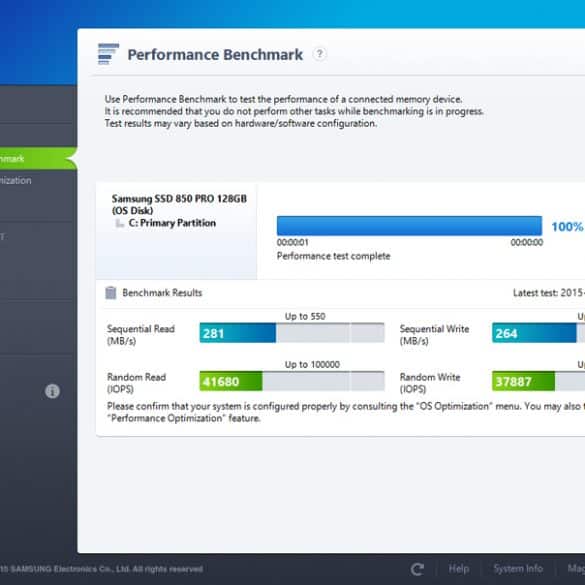Screen dimensions: 585x585
Task: Click the Performance Benchmark bar-chart header icon
Action: point(108,54)
